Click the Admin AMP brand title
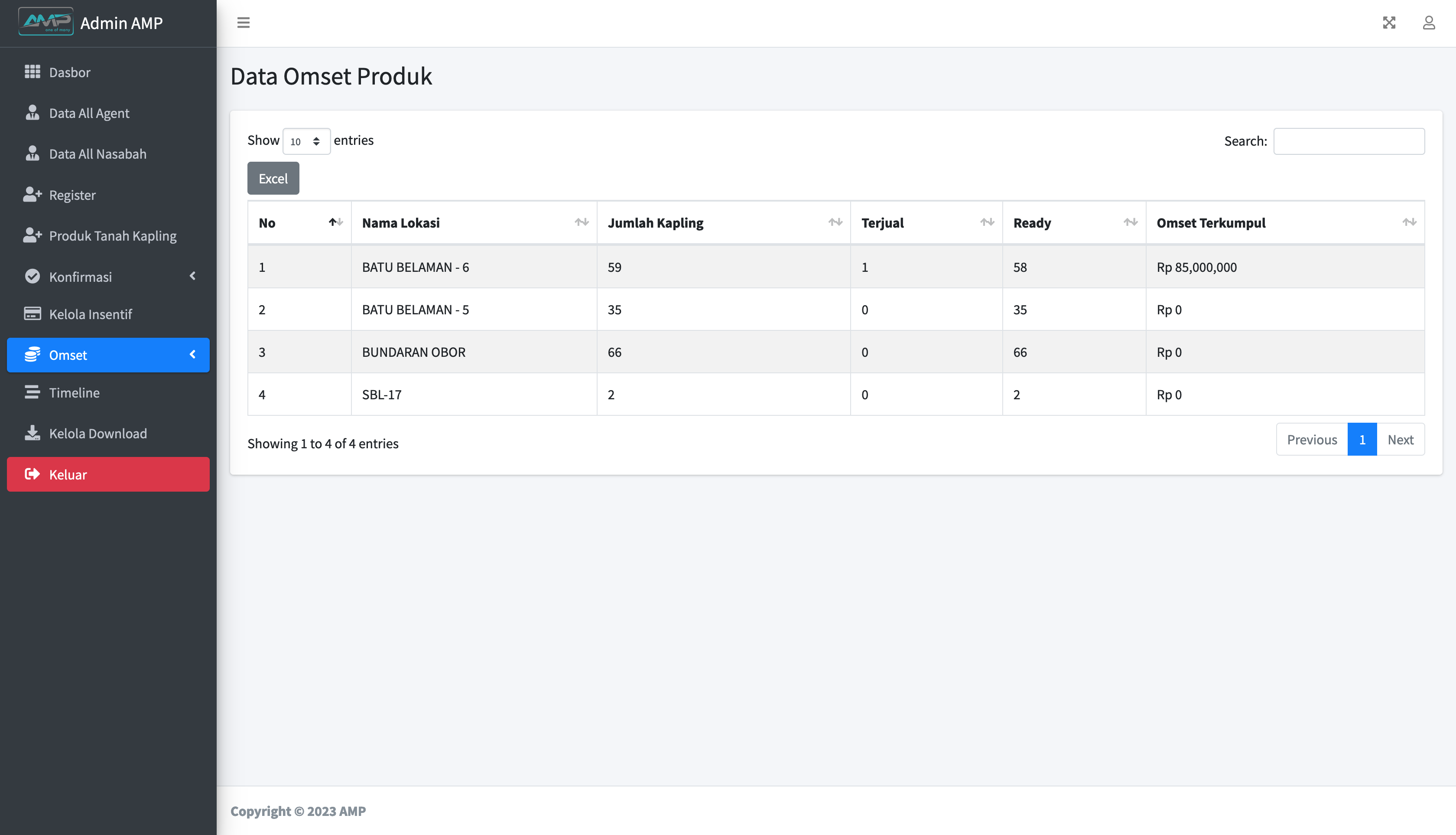The height and width of the screenshot is (835, 1456). (121, 23)
